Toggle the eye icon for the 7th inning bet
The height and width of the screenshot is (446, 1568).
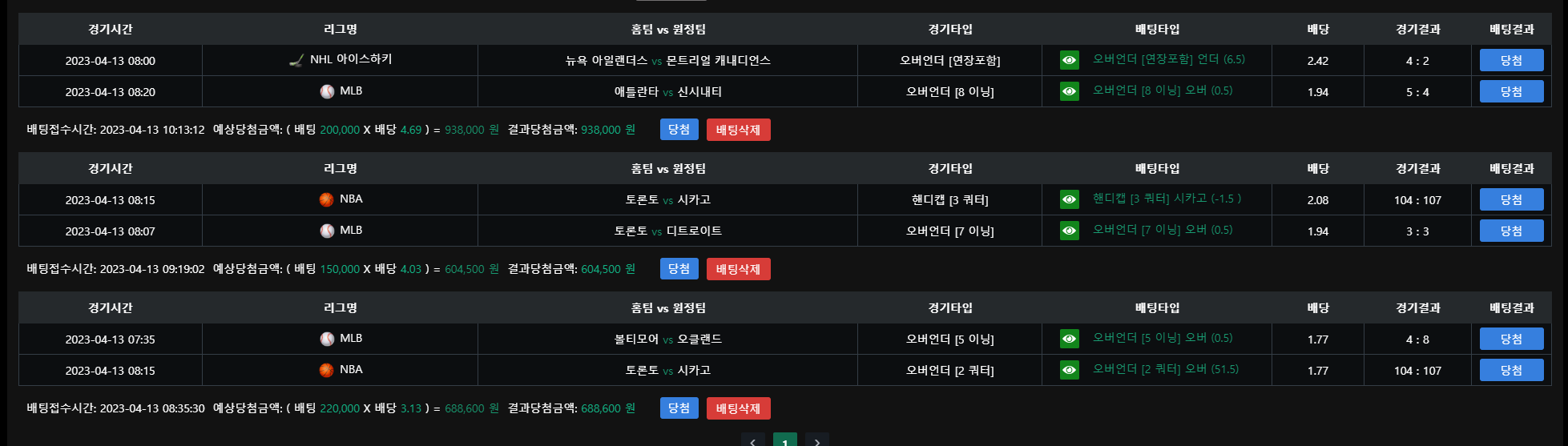[1069, 231]
